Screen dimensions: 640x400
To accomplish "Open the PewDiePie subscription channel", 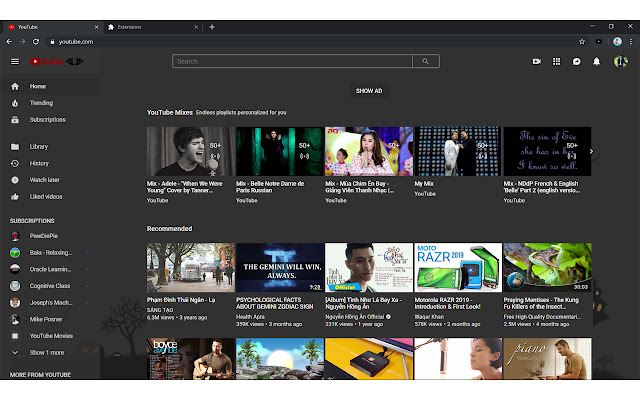I will coord(44,236).
